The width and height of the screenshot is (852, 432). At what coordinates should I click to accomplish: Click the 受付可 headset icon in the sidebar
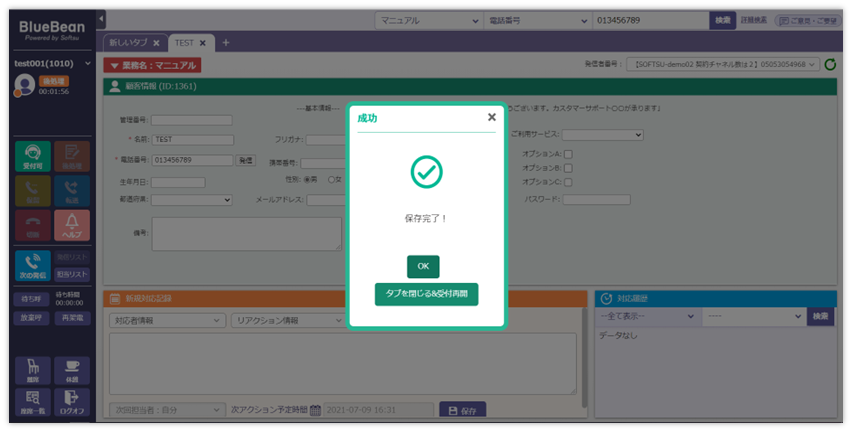(x=32, y=154)
